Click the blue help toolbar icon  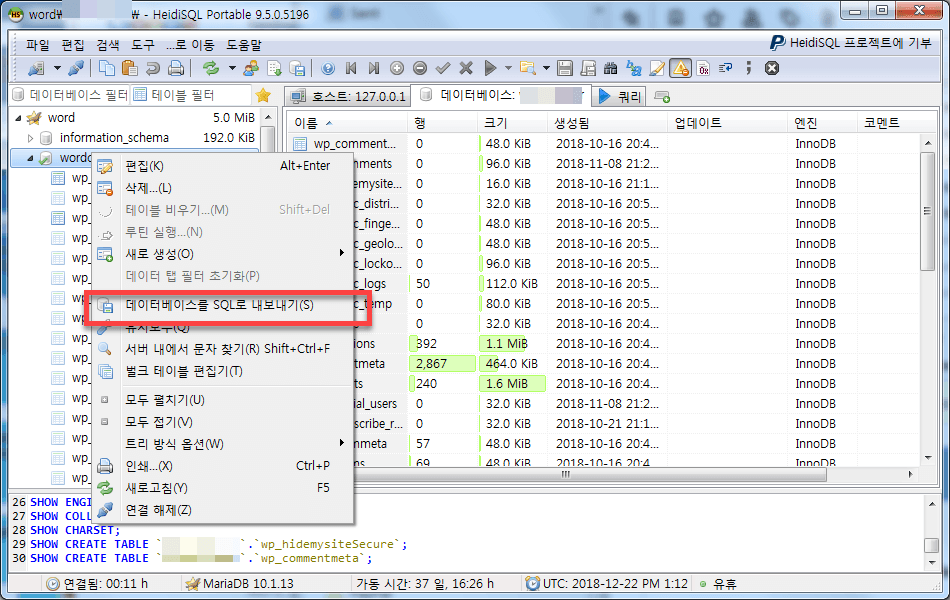pyautogui.click(x=328, y=68)
